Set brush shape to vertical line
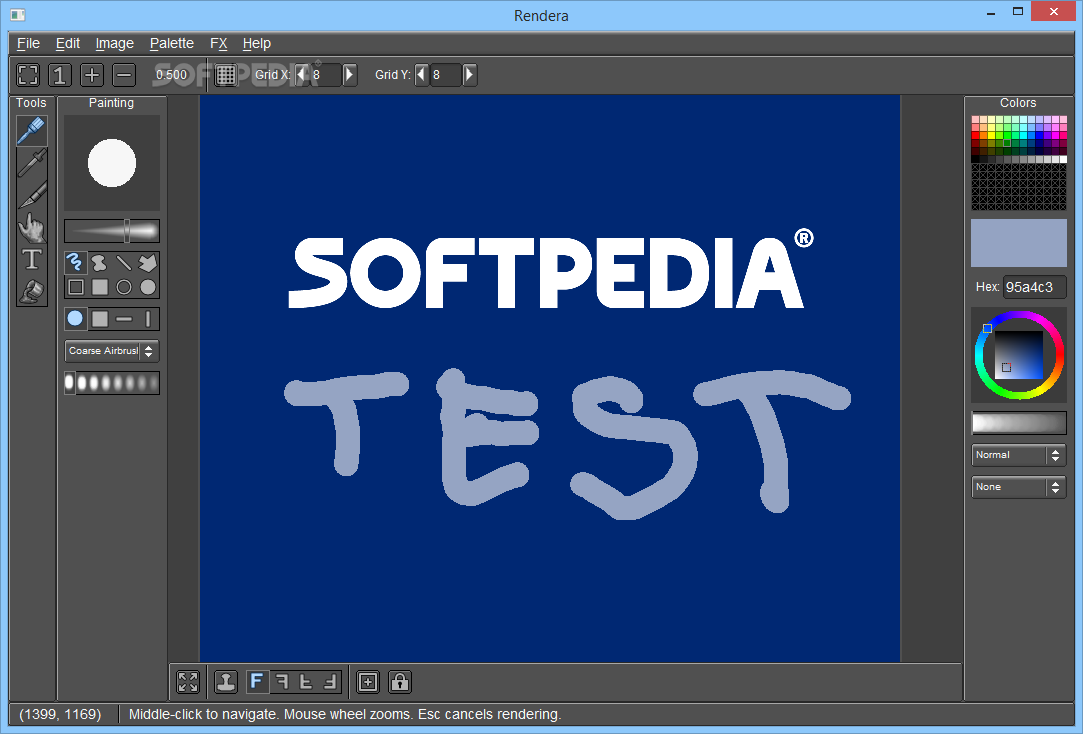The width and height of the screenshot is (1083, 734). point(148,318)
